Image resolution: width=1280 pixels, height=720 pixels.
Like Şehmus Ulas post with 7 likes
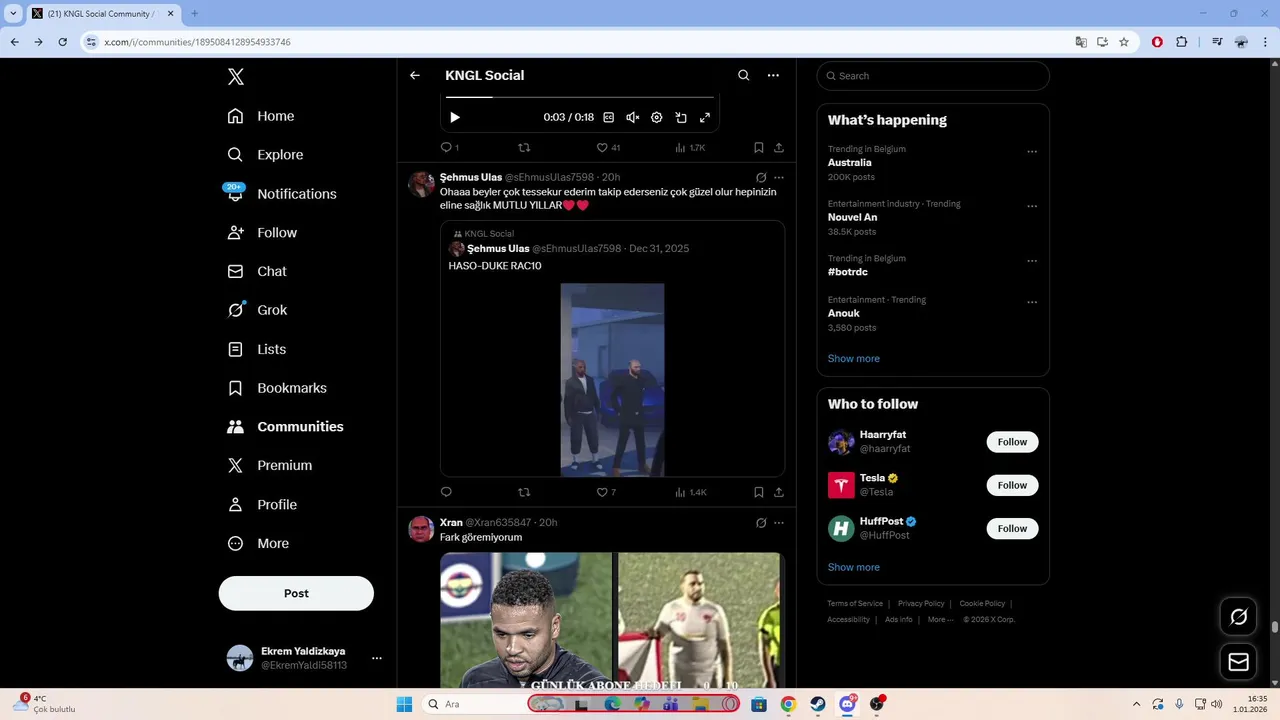606,492
